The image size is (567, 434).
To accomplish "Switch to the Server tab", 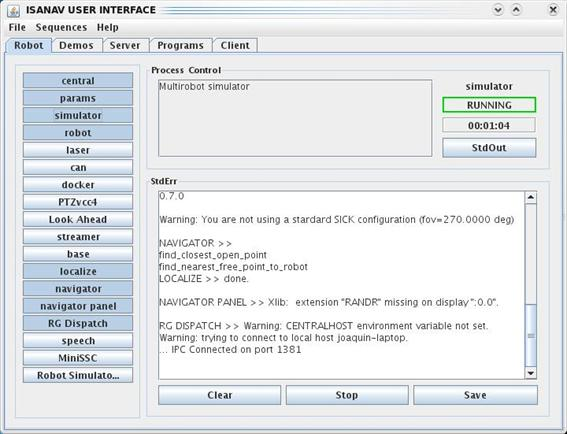I will [125, 46].
